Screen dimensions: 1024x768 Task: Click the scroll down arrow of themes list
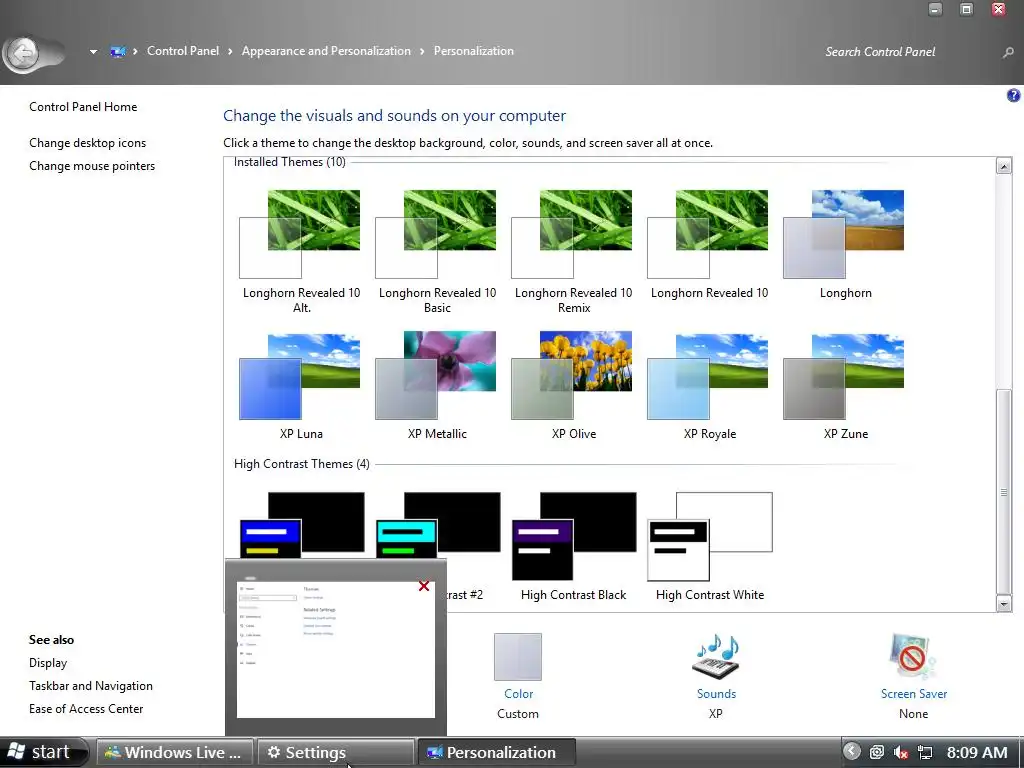(1004, 604)
